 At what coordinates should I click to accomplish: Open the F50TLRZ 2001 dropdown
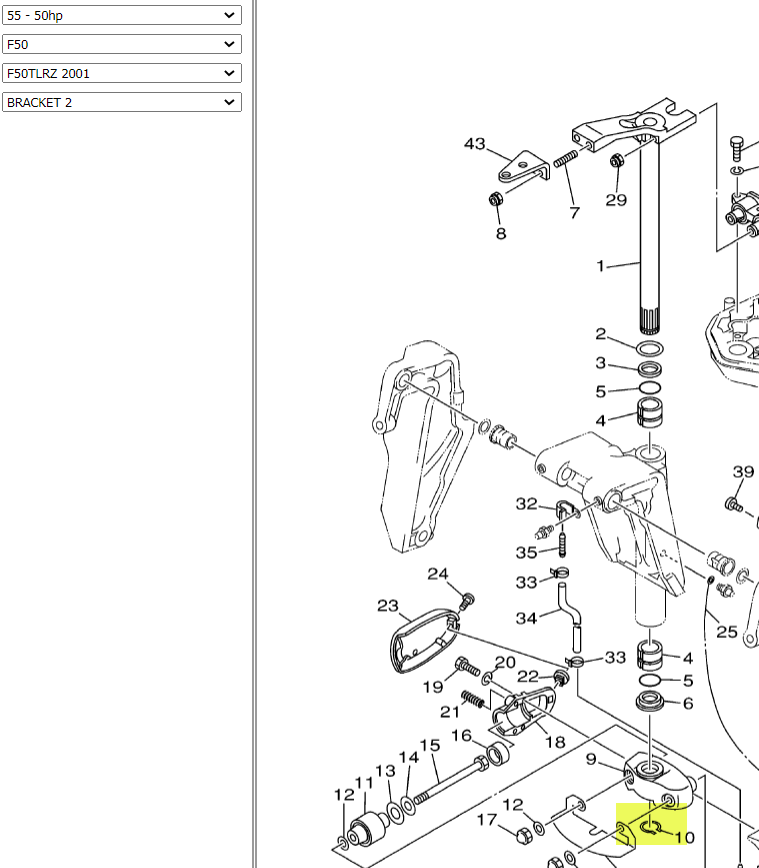pos(122,73)
